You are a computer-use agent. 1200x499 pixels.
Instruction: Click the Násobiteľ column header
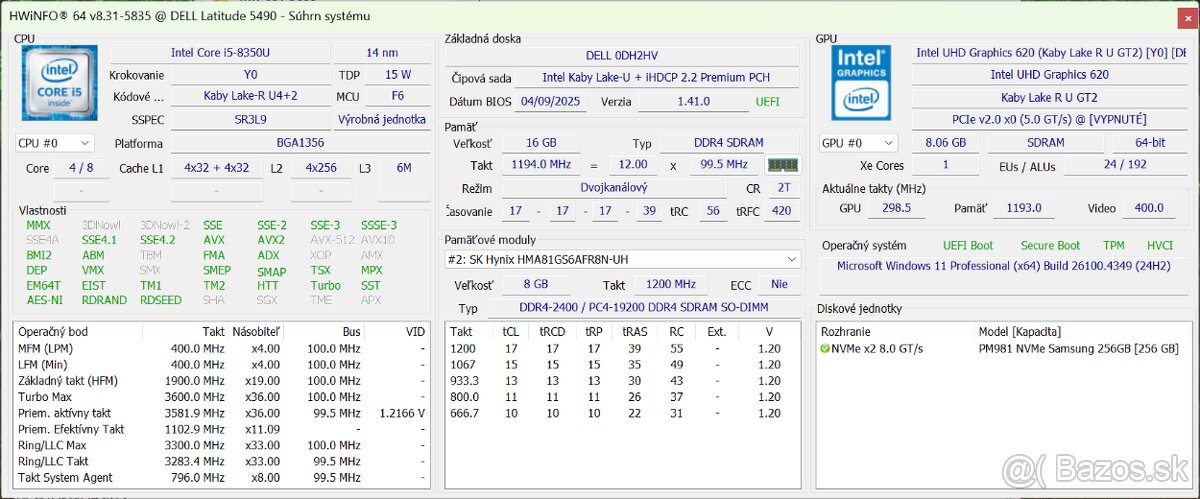click(255, 331)
